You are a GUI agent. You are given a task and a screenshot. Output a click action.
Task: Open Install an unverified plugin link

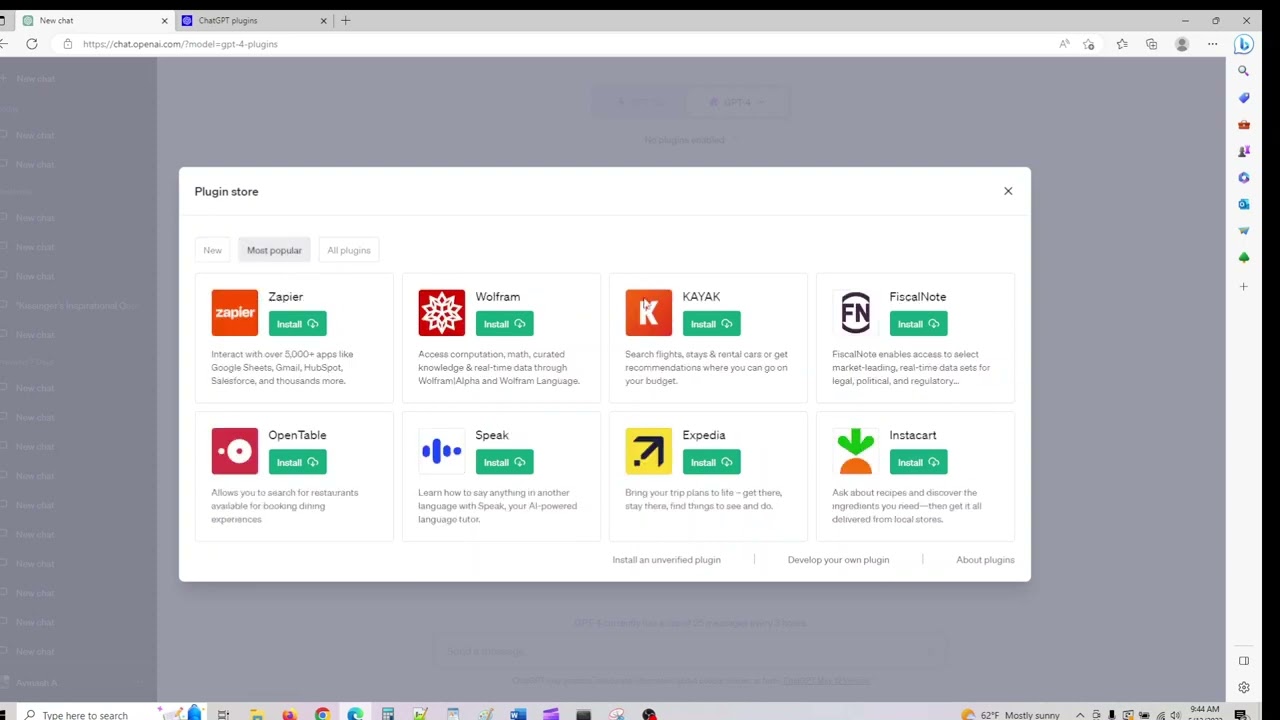tap(666, 560)
